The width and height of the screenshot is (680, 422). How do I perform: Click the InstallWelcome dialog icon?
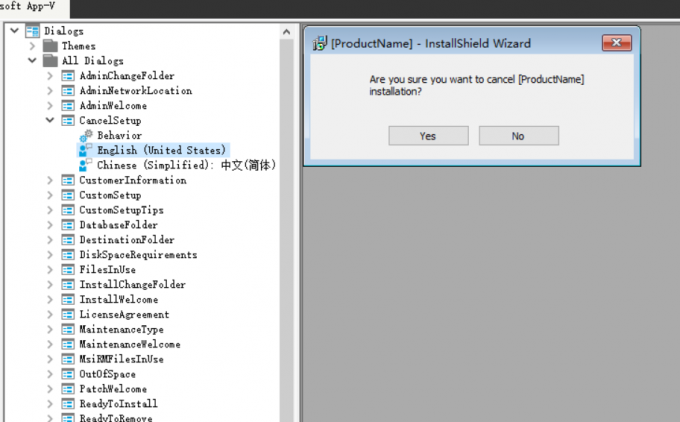point(68,300)
